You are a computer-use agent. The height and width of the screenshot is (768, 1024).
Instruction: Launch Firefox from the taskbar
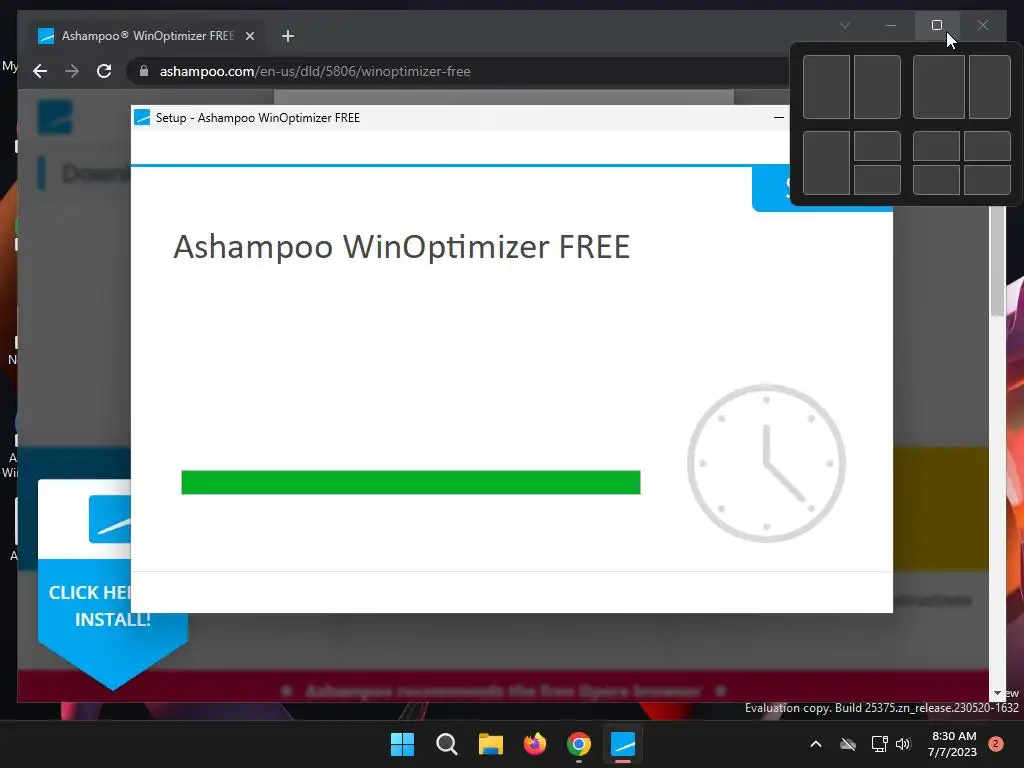(x=535, y=744)
